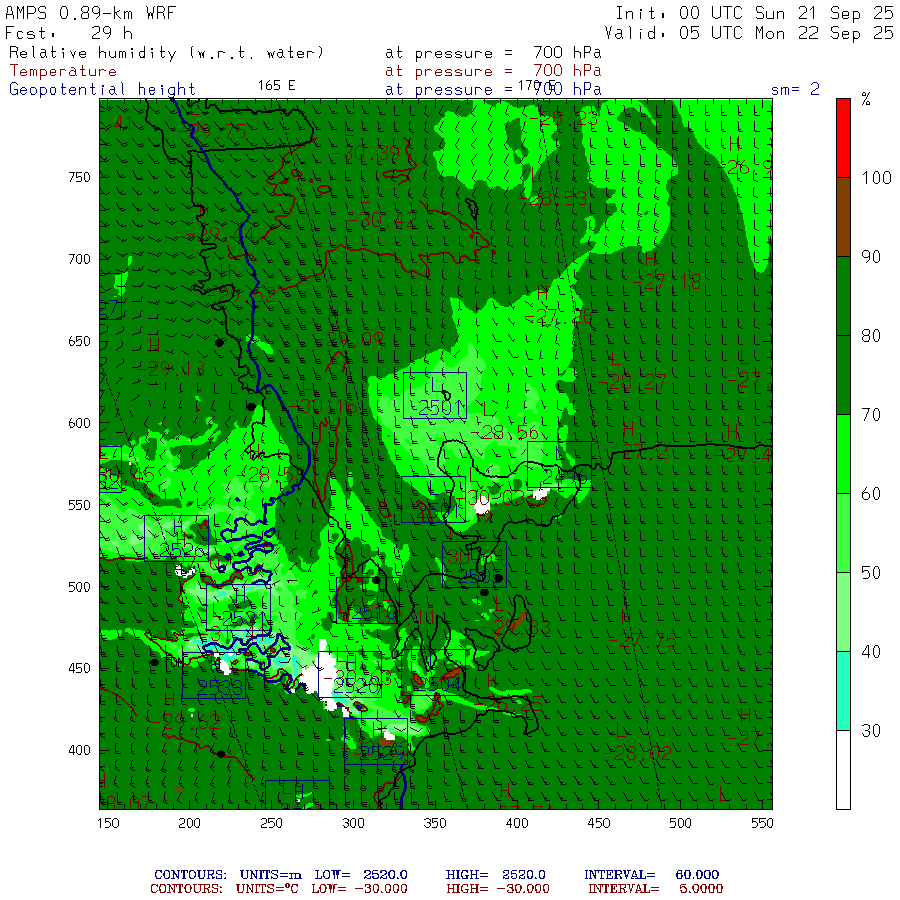Click the '%' unit label above colorbar

866,99
